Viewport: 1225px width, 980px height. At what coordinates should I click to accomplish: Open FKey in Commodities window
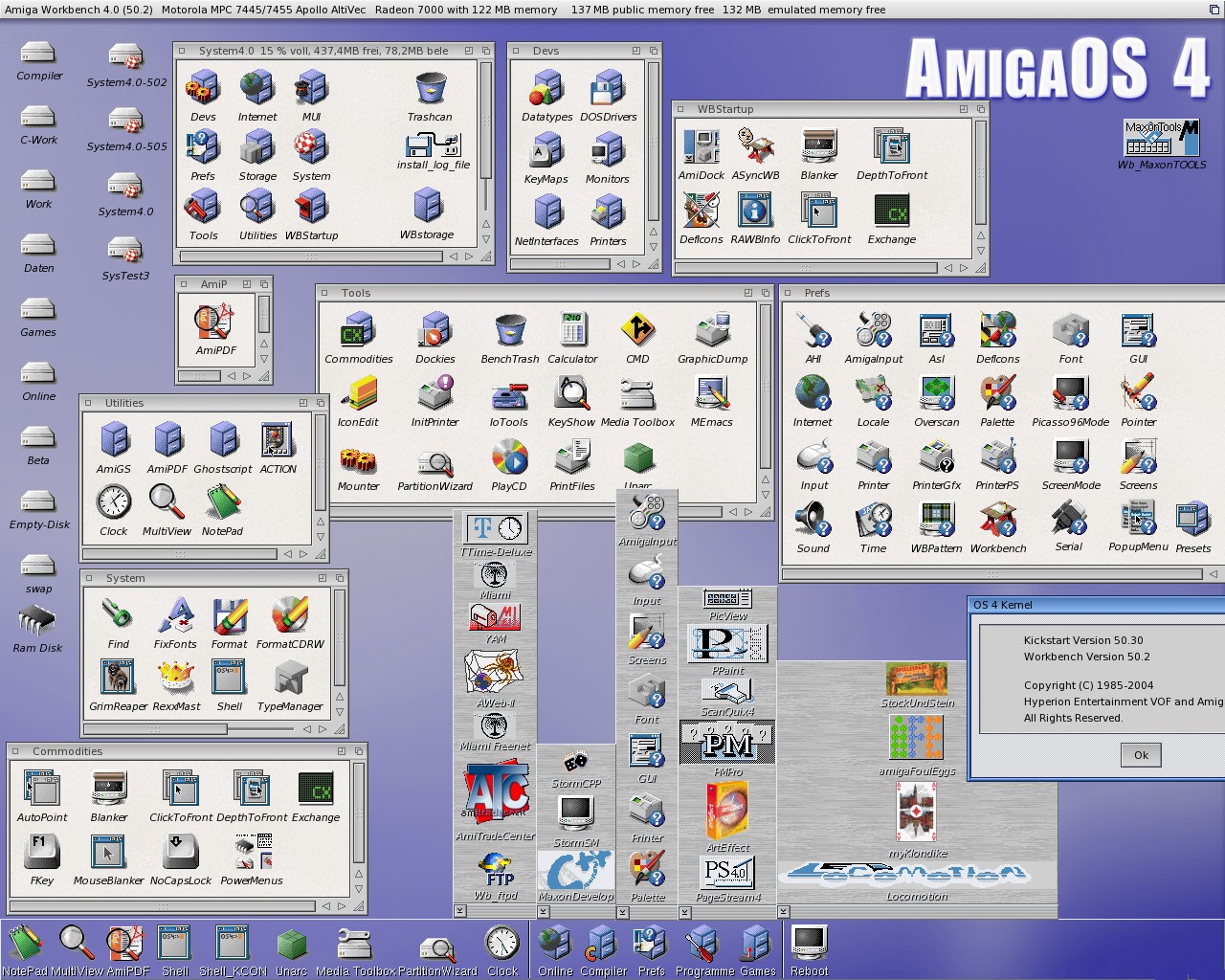(x=41, y=852)
